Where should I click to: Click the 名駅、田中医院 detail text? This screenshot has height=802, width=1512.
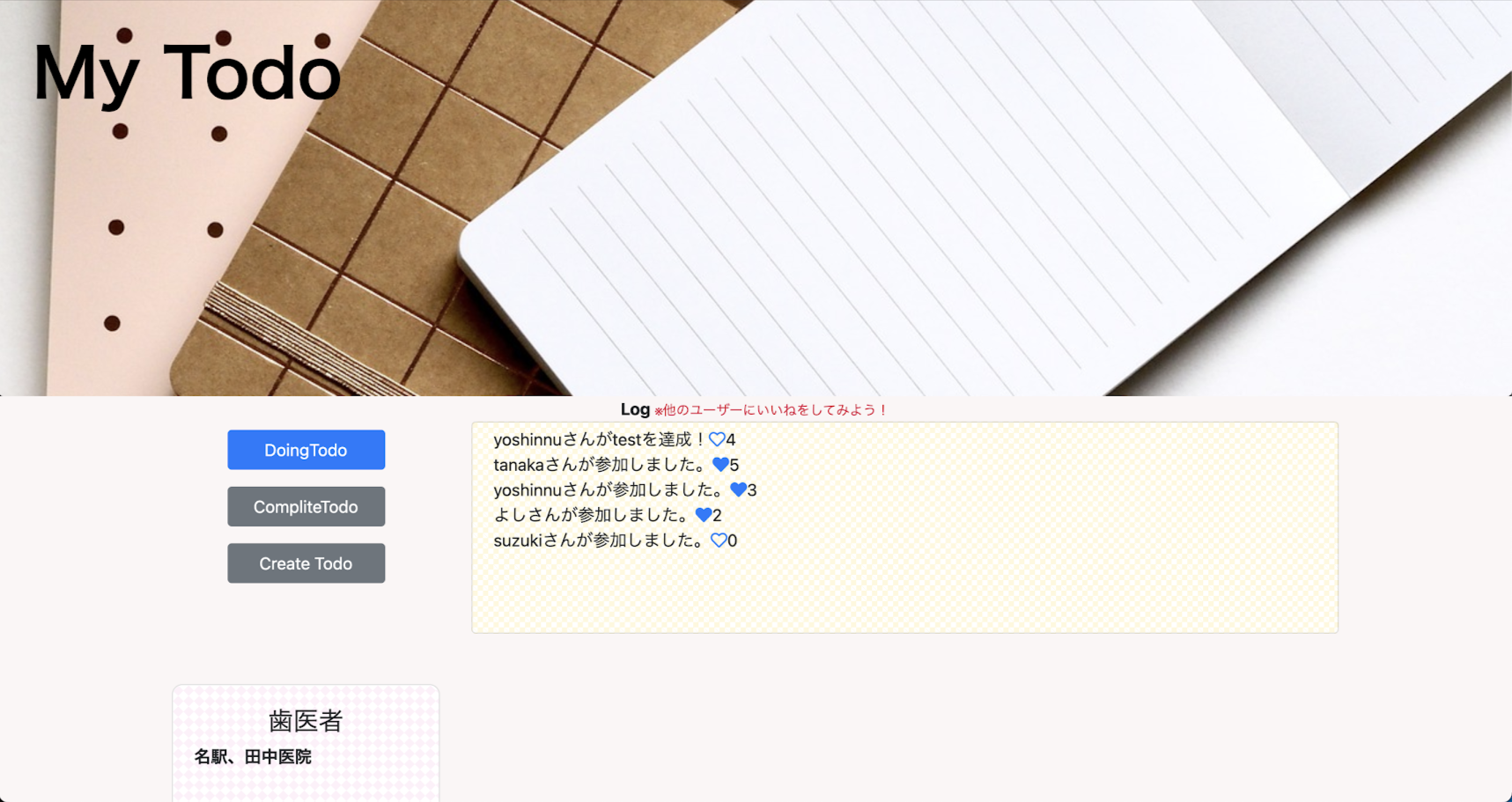[255, 756]
